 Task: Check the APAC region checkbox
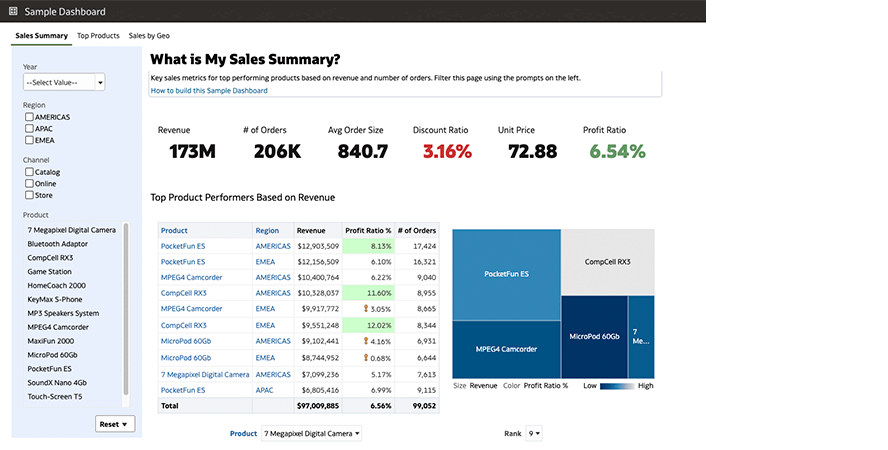pos(29,128)
